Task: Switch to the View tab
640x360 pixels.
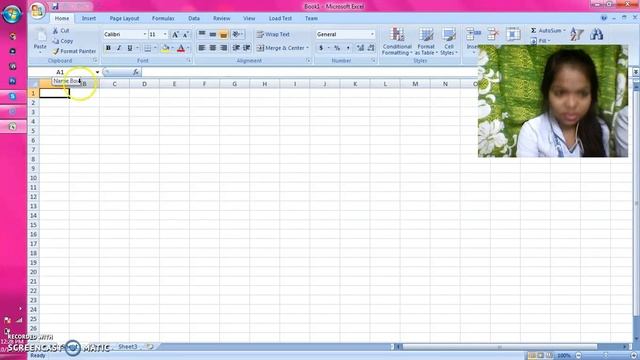Action: [249, 18]
